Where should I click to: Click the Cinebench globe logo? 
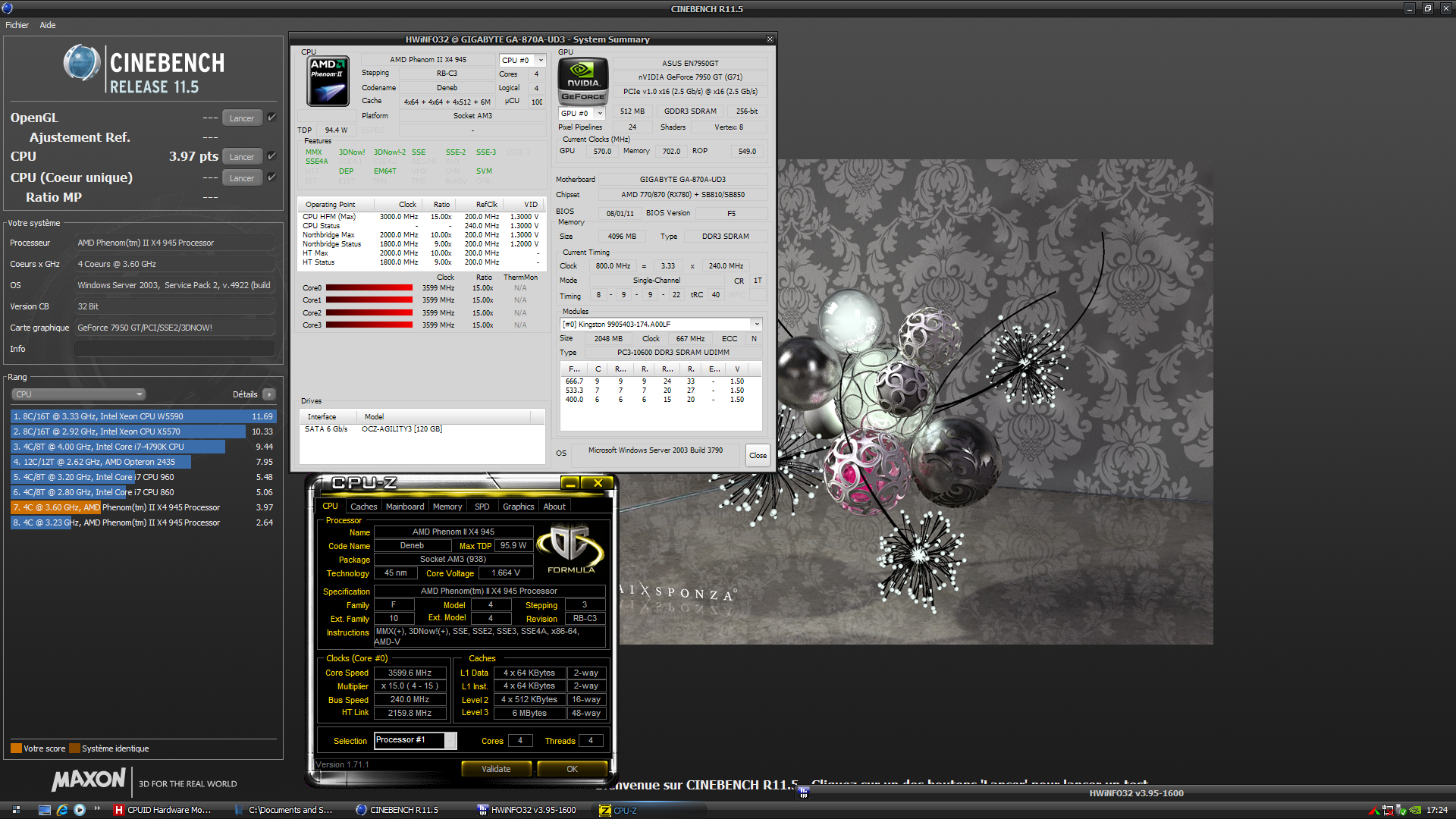(x=82, y=63)
